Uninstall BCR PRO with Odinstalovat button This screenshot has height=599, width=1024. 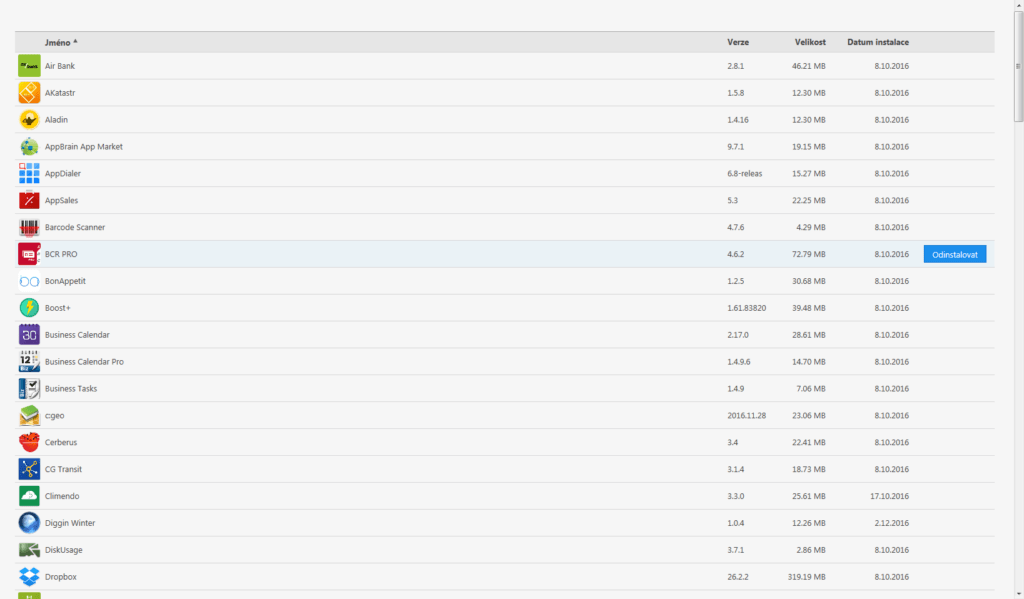point(955,254)
